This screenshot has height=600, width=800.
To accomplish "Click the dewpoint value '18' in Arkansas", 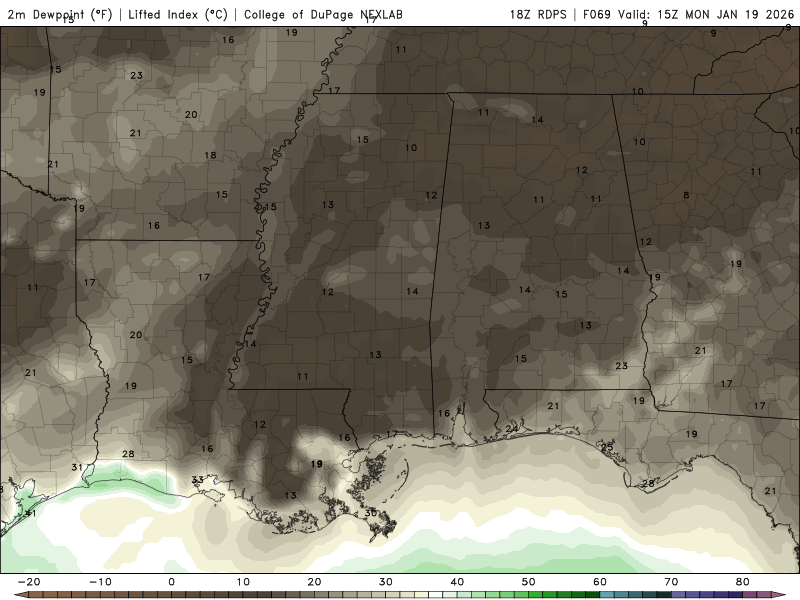I will 210,155.
